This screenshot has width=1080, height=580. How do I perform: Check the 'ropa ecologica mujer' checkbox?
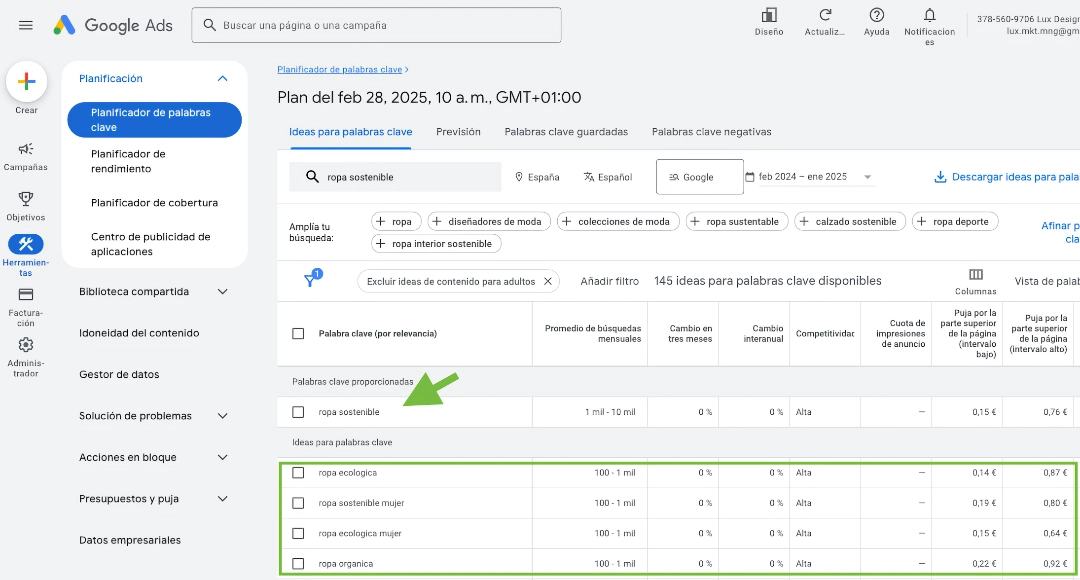pyautogui.click(x=298, y=533)
